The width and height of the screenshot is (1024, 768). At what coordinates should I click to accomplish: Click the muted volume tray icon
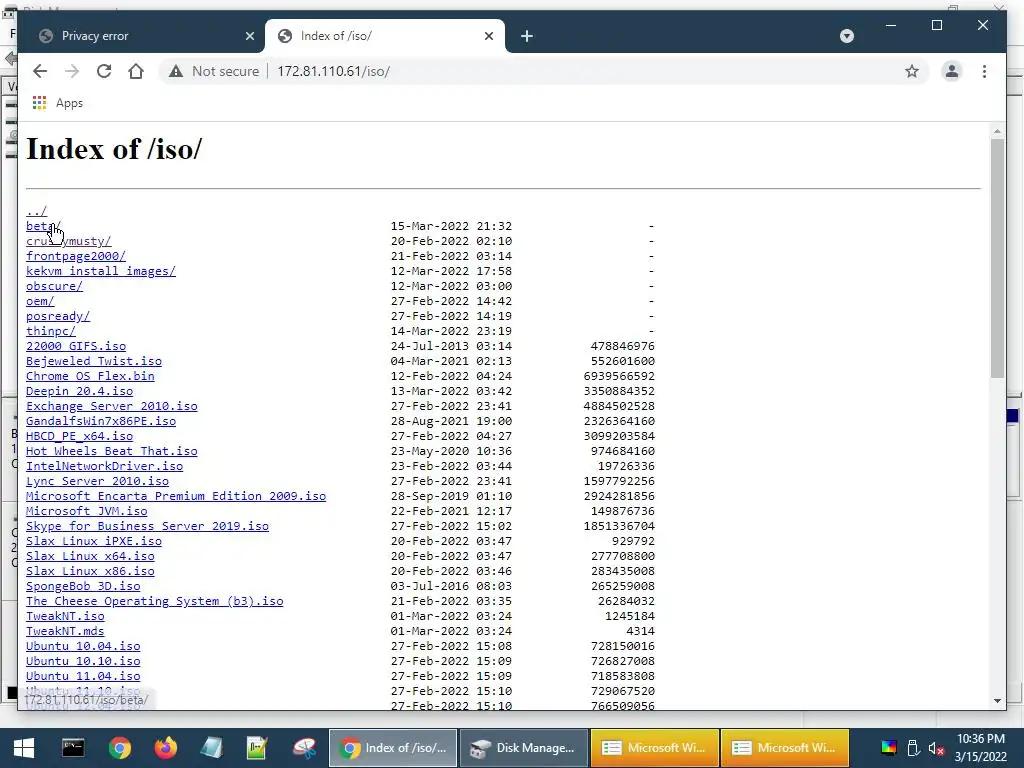[x=936, y=748]
